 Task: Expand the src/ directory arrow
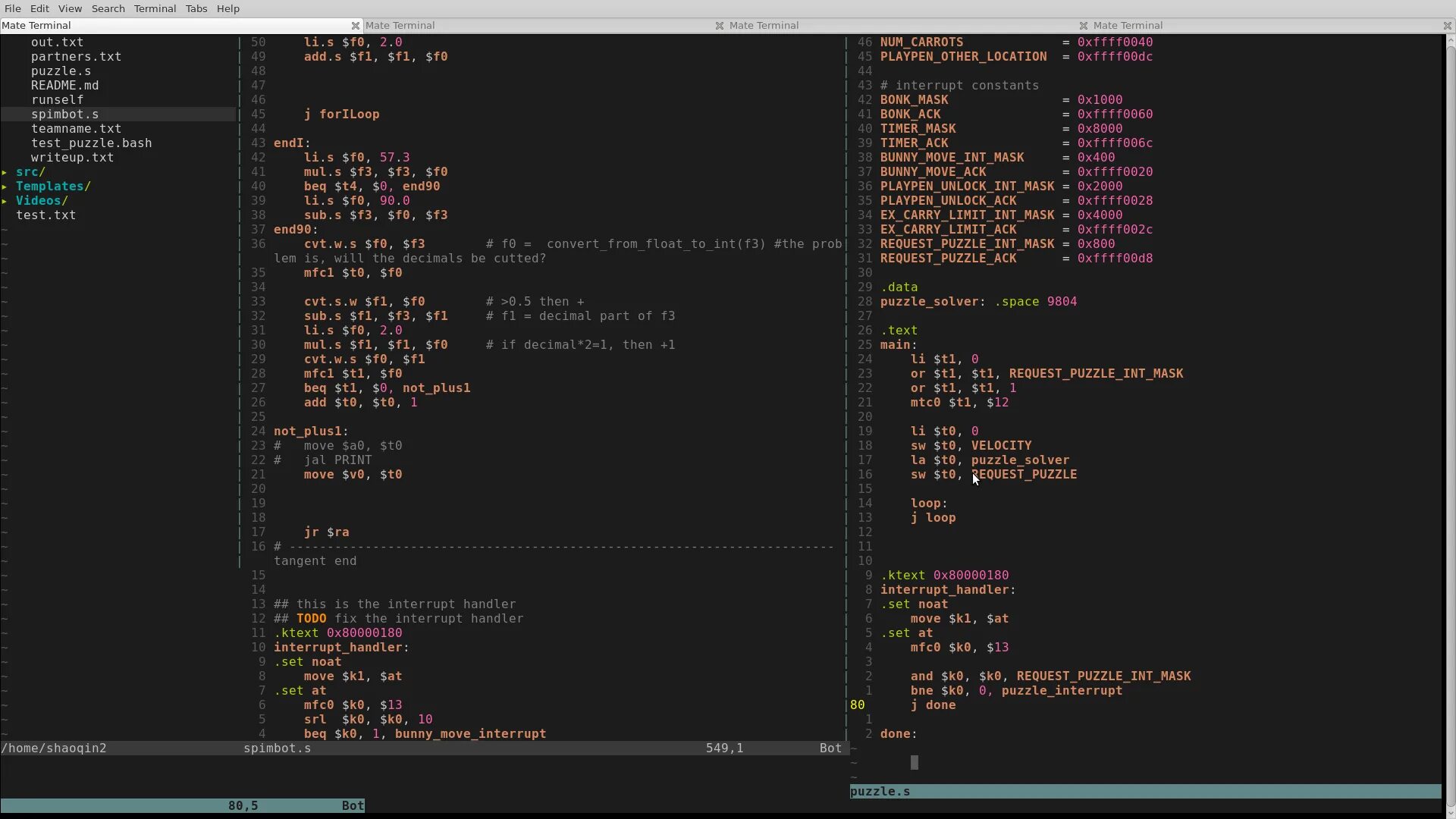[x=5, y=172]
